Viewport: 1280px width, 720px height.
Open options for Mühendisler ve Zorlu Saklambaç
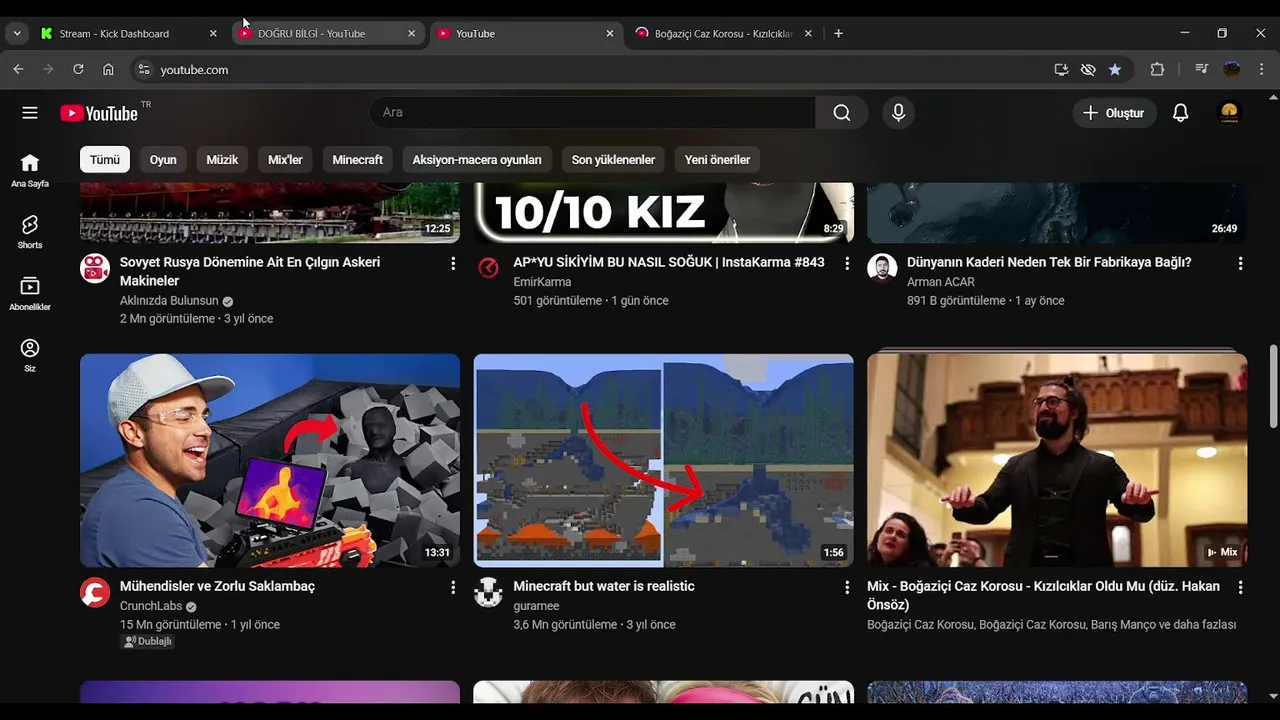453,587
